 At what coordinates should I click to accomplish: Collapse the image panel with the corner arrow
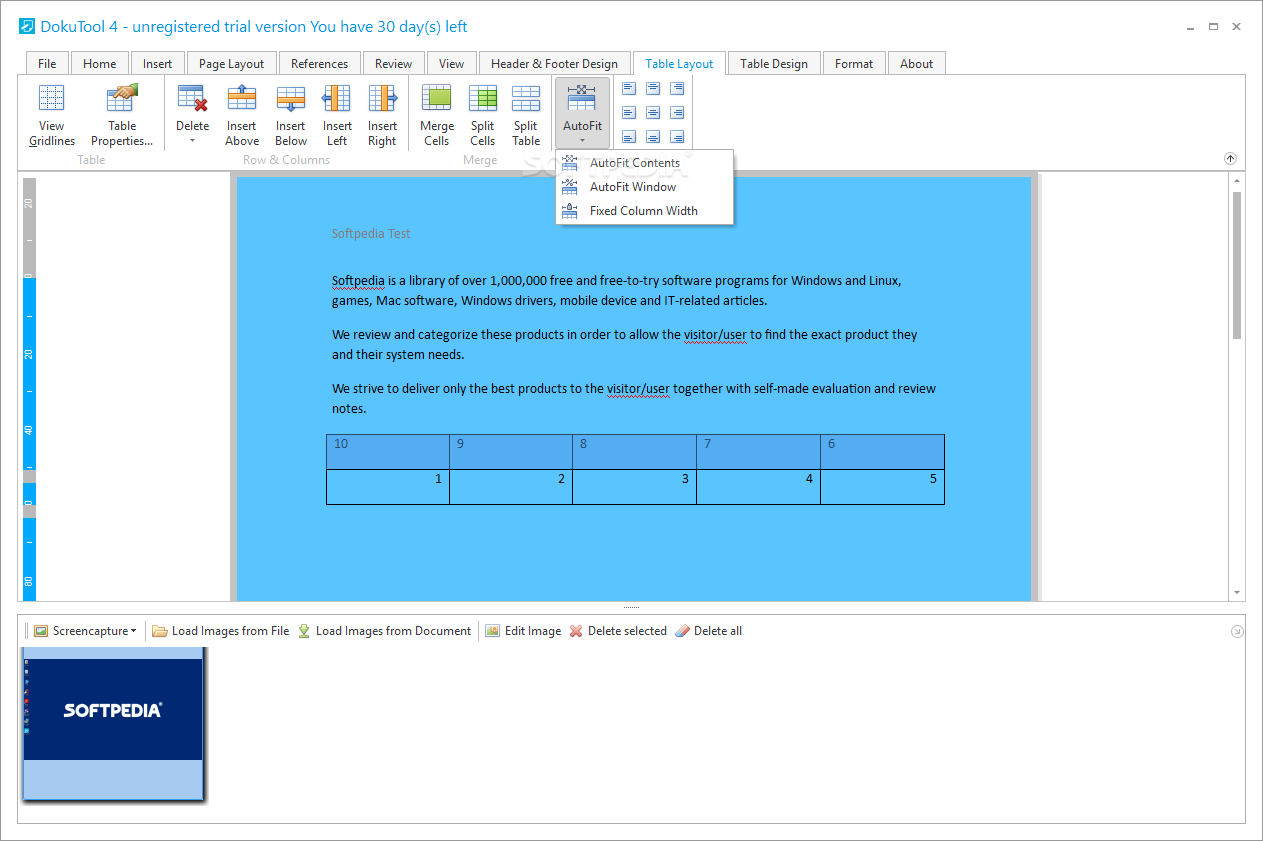tap(1237, 631)
